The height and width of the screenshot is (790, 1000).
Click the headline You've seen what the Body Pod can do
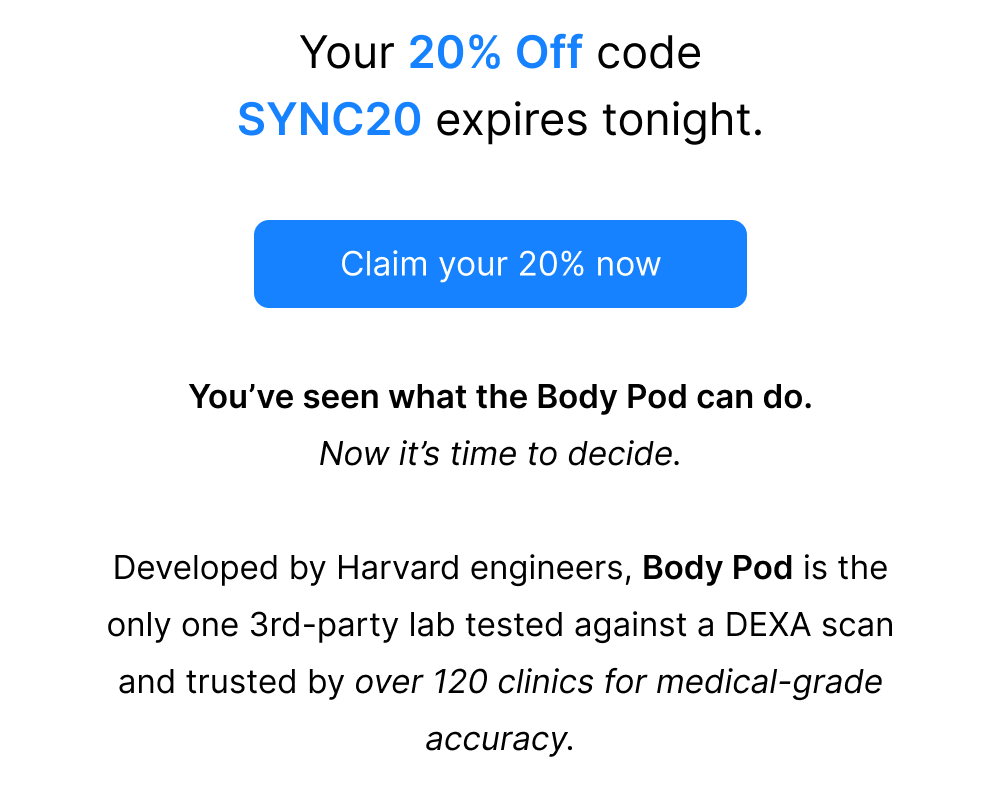coord(501,397)
